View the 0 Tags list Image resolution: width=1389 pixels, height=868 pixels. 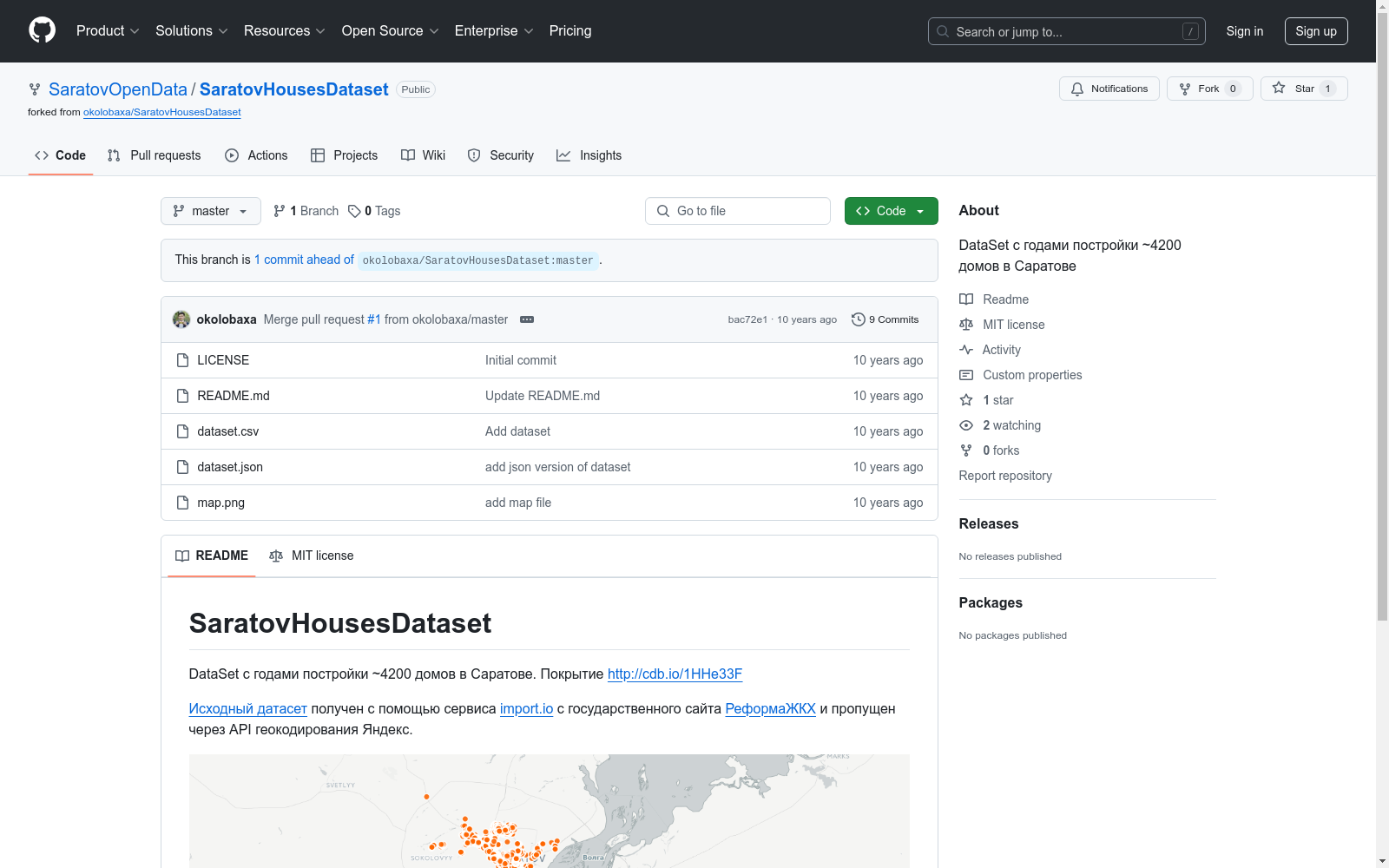click(x=374, y=211)
